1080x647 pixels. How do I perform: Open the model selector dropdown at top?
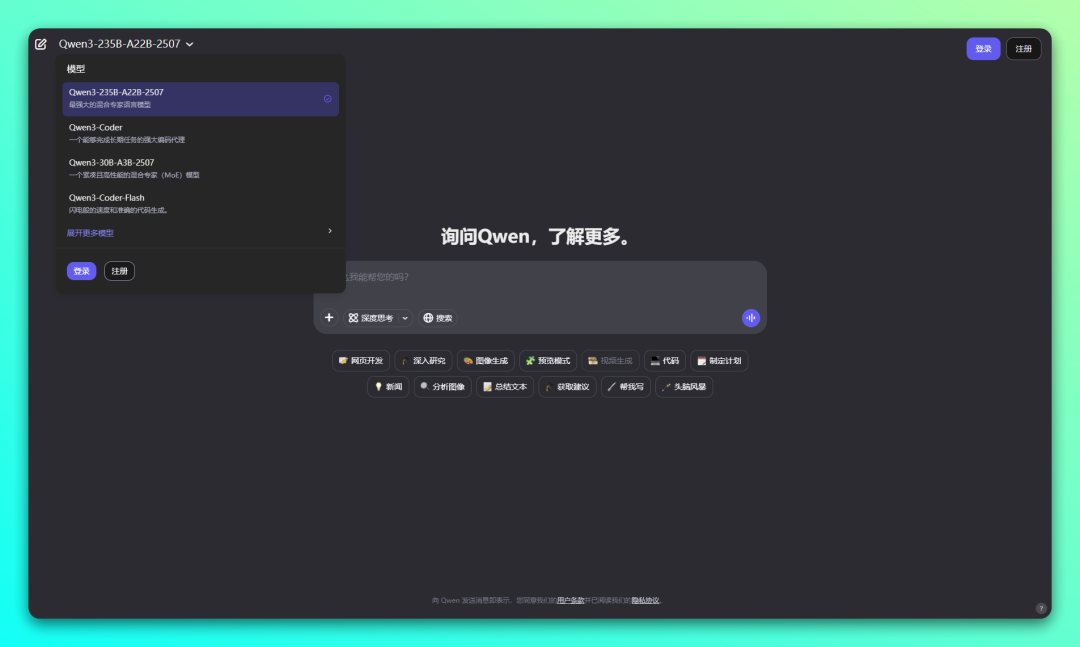pos(124,43)
